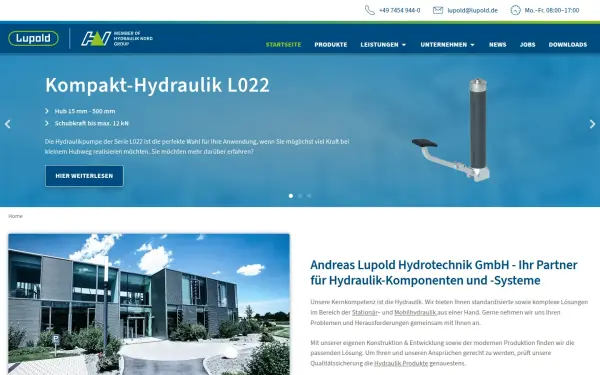600x375 pixels.
Task: Click the Hub 15 mm - 500 mm text
Action: (x=85, y=111)
